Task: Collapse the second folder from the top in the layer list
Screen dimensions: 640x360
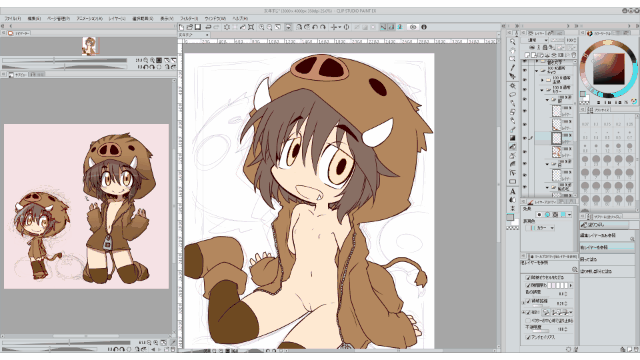Action: coord(537,71)
